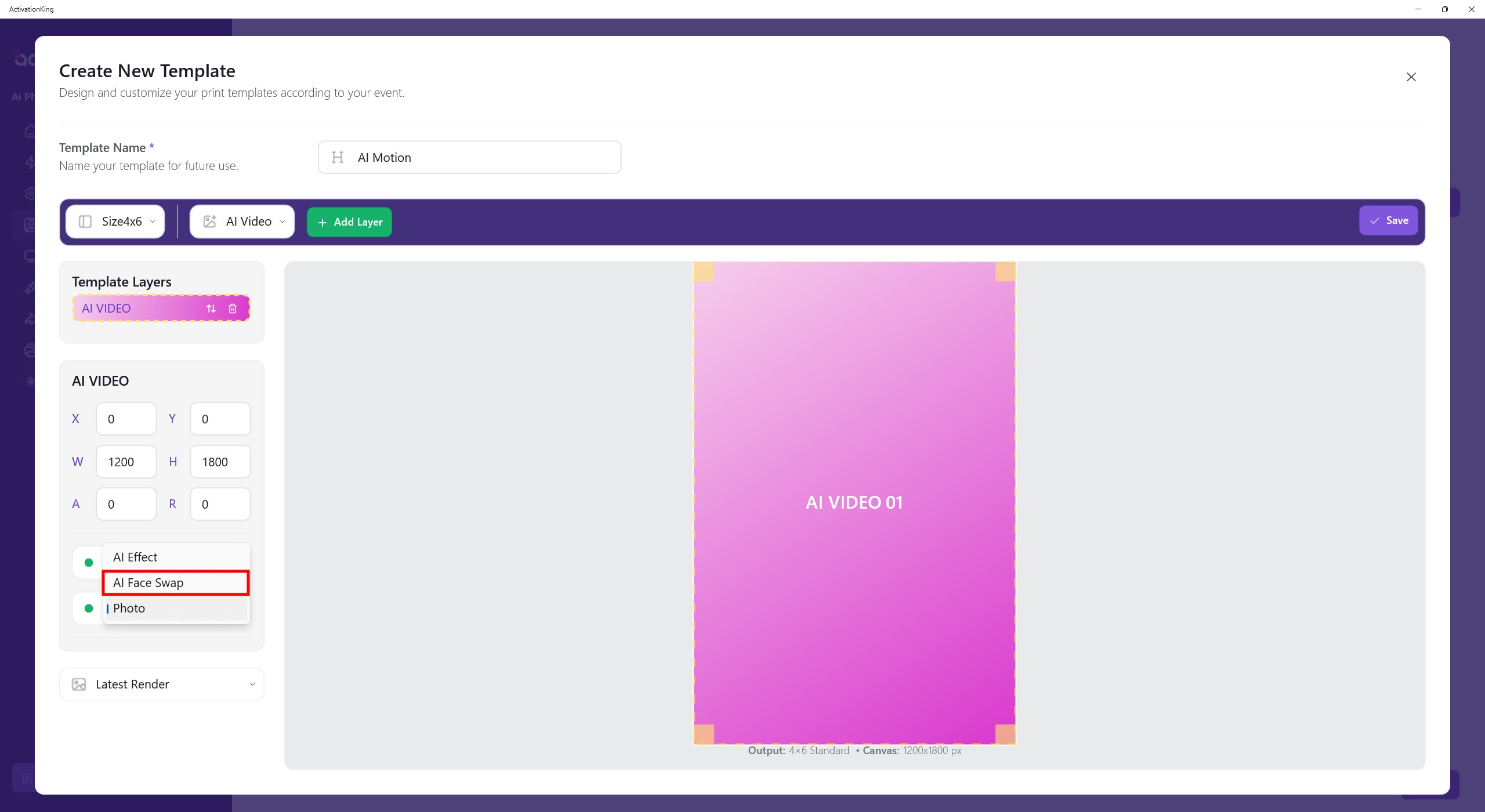Click the picture icon in Latest Render

point(79,684)
